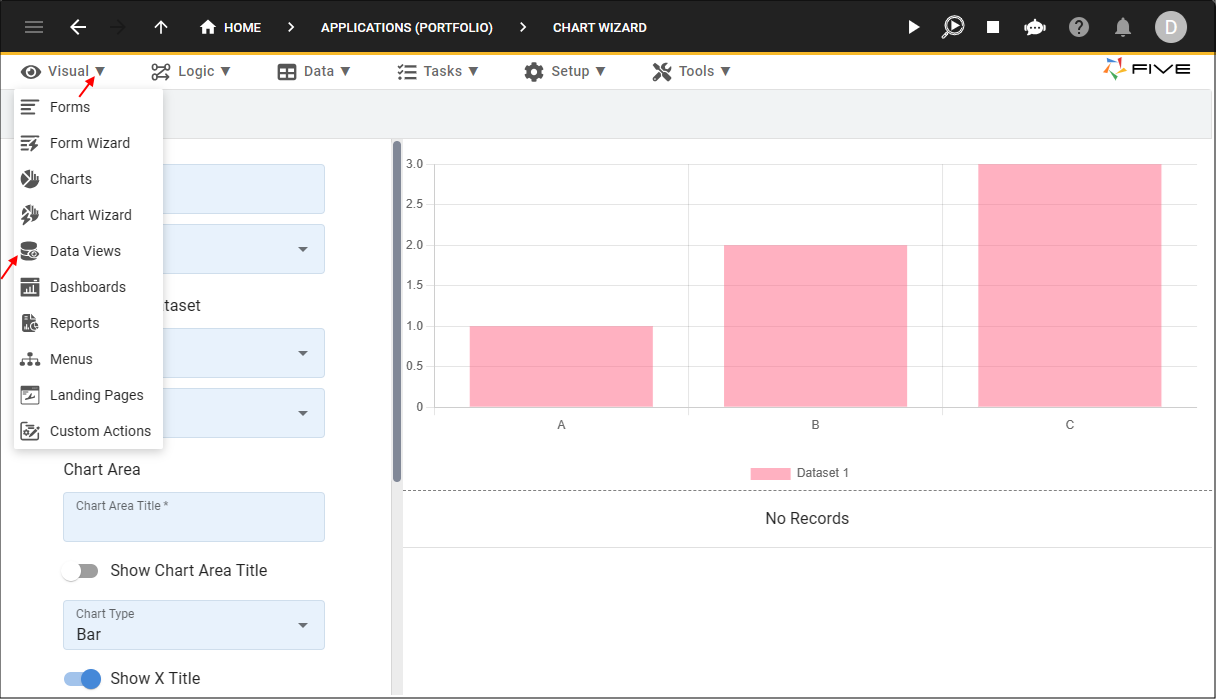1216x699 pixels.
Task: Open the help question mark icon
Action: (x=1079, y=27)
